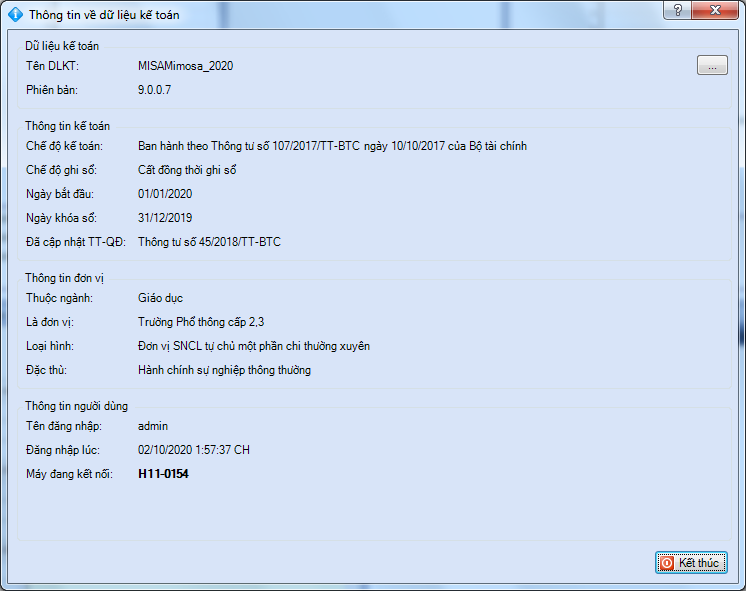Click the help question mark button

pos(678,10)
